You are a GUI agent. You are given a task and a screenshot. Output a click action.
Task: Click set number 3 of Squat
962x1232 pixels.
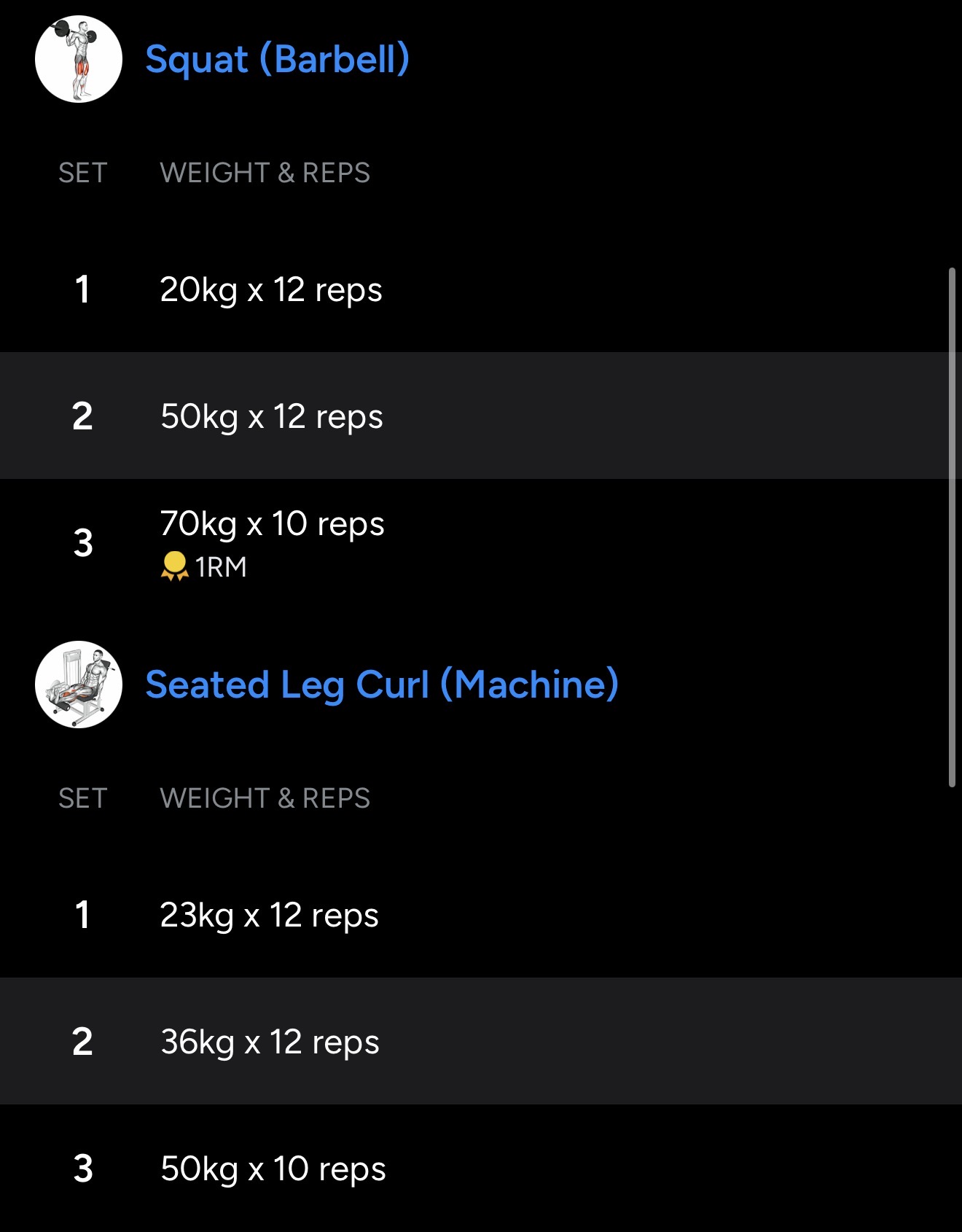click(83, 543)
